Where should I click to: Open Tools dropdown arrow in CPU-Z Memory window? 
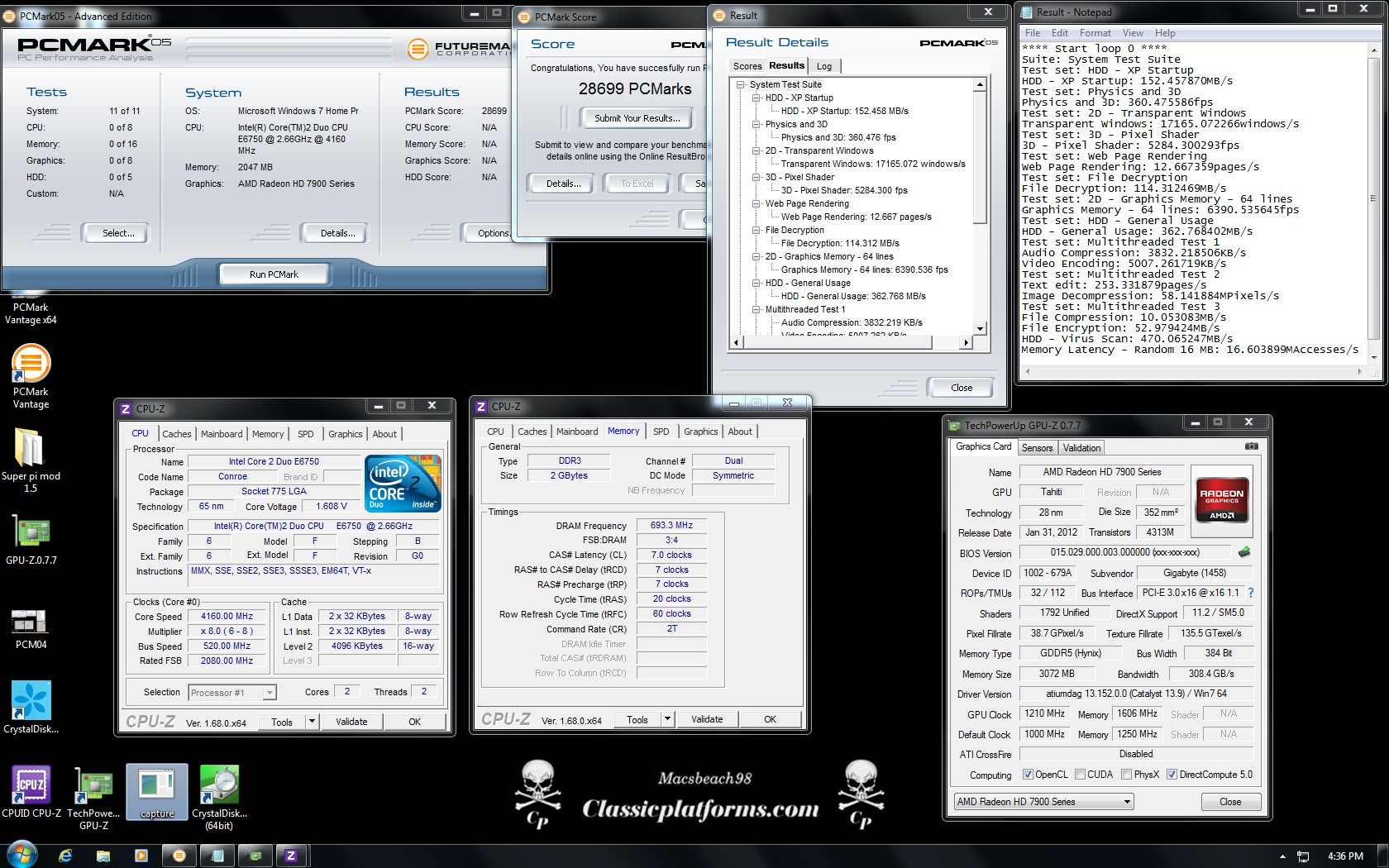pos(667,719)
